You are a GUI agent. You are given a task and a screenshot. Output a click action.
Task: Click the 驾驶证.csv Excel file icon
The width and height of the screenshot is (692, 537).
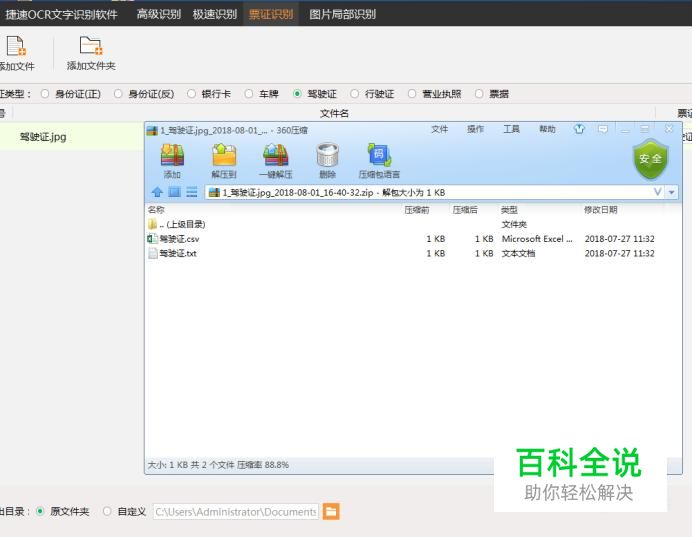click(152, 239)
